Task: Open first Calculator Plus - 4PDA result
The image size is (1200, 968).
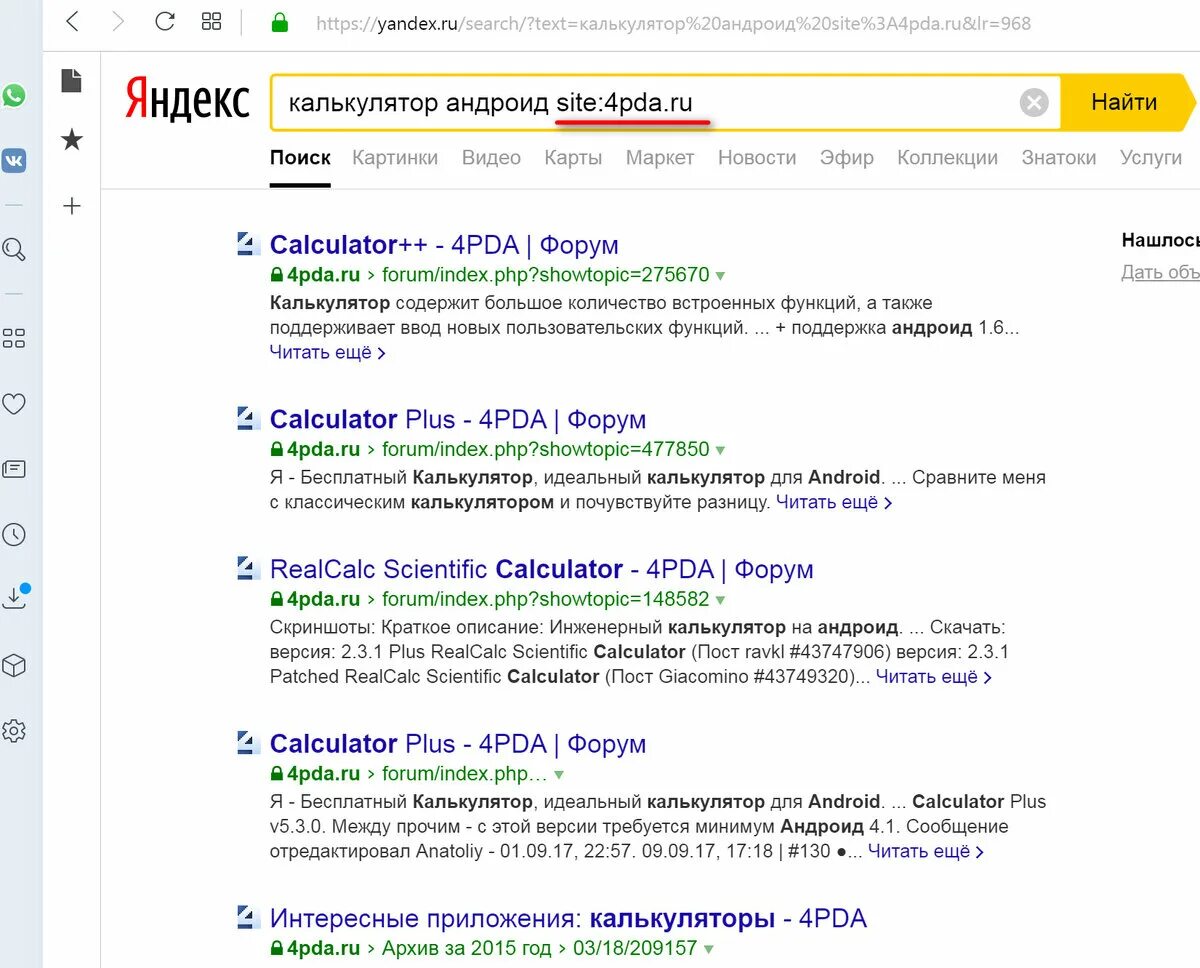Action: (x=458, y=419)
